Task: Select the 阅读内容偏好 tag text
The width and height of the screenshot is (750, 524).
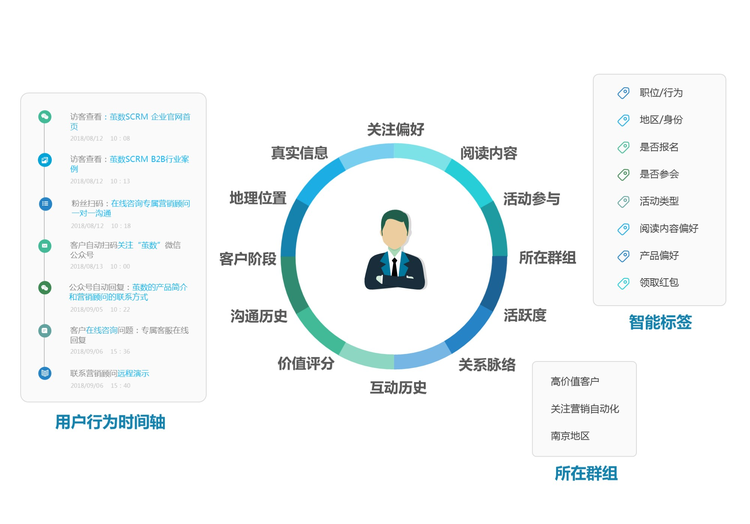Action: point(669,229)
